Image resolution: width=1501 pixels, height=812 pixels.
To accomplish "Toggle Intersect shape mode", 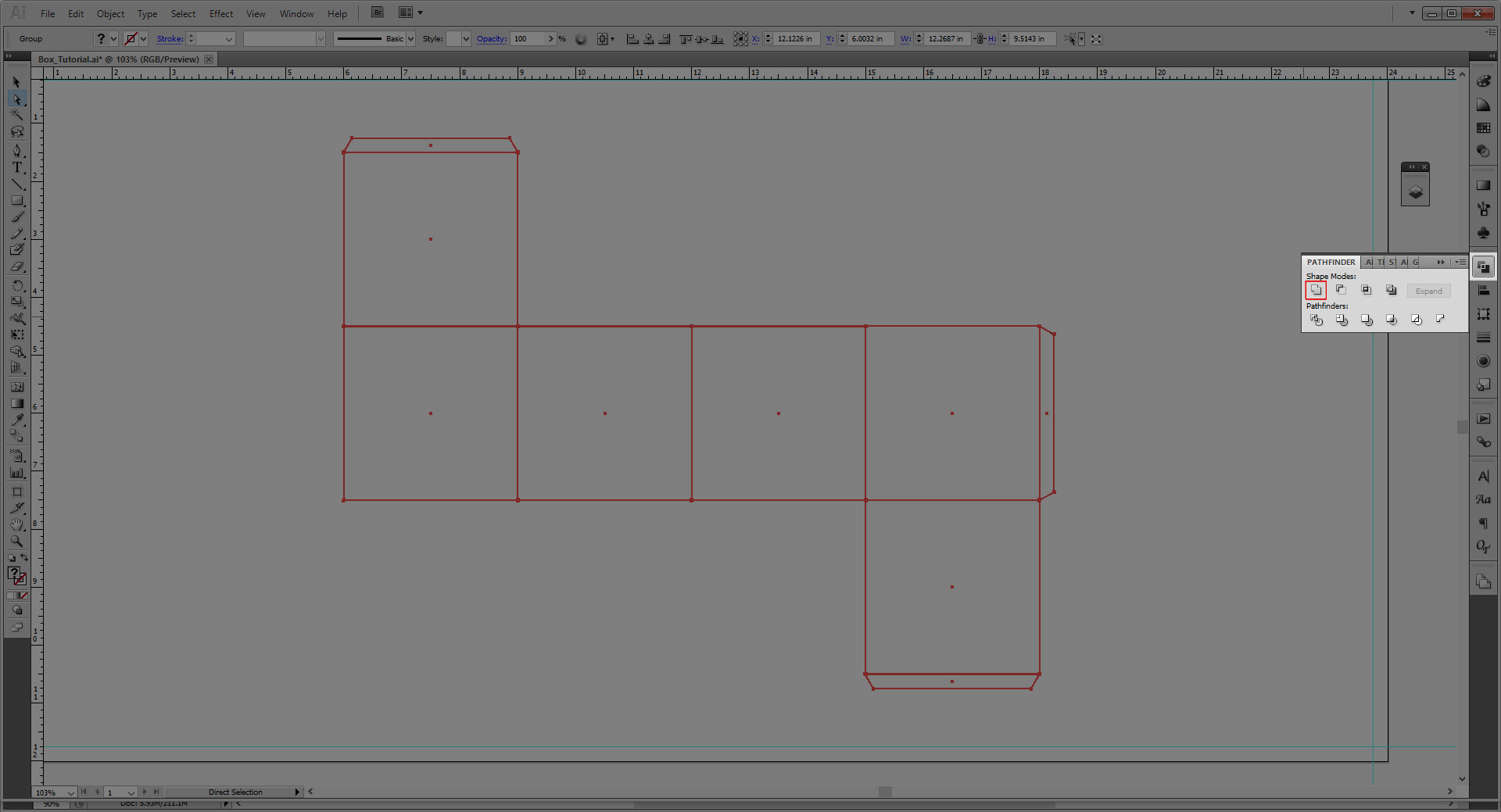I will point(1367,290).
